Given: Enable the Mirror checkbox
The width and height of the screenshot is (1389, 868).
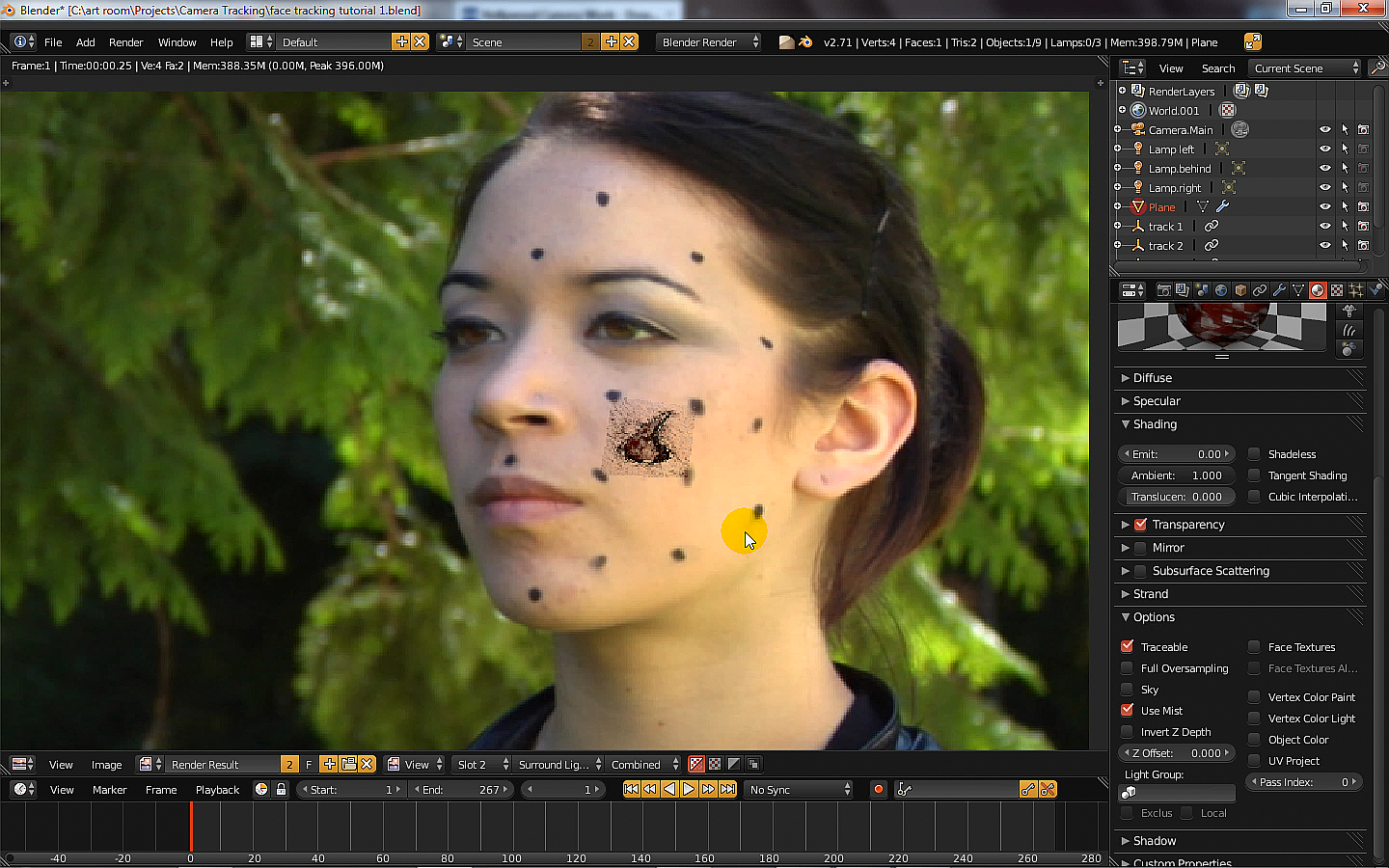Looking at the screenshot, I should tap(1140, 547).
